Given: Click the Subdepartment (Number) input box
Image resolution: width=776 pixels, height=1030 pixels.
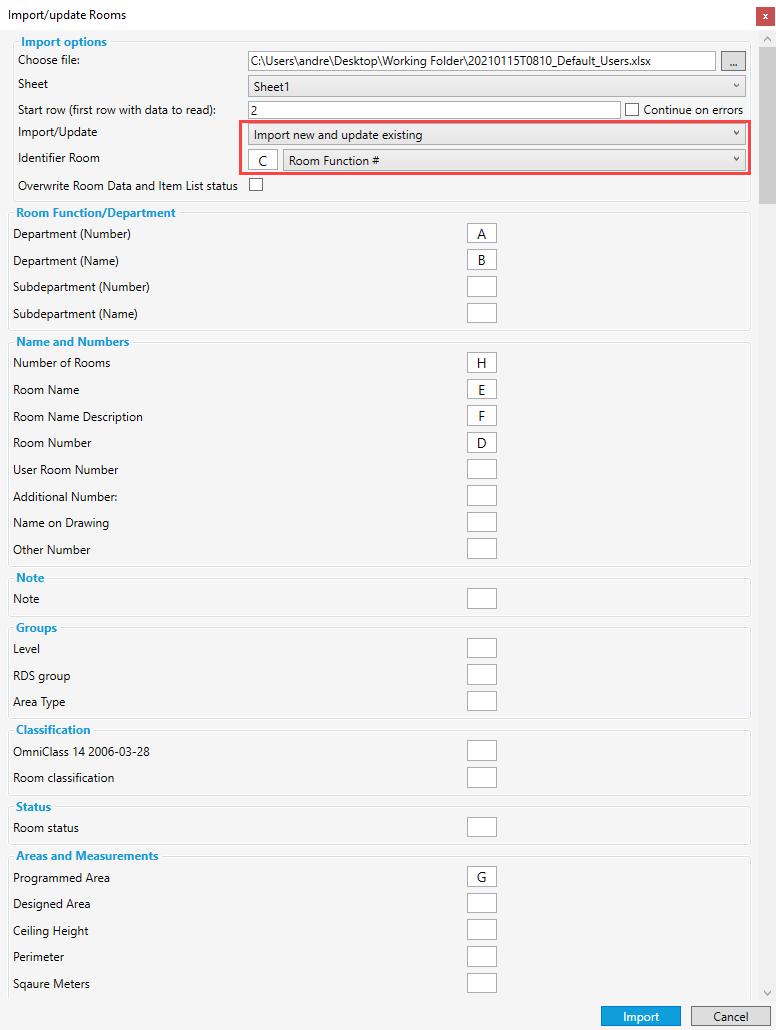Looking at the screenshot, I should [481, 286].
